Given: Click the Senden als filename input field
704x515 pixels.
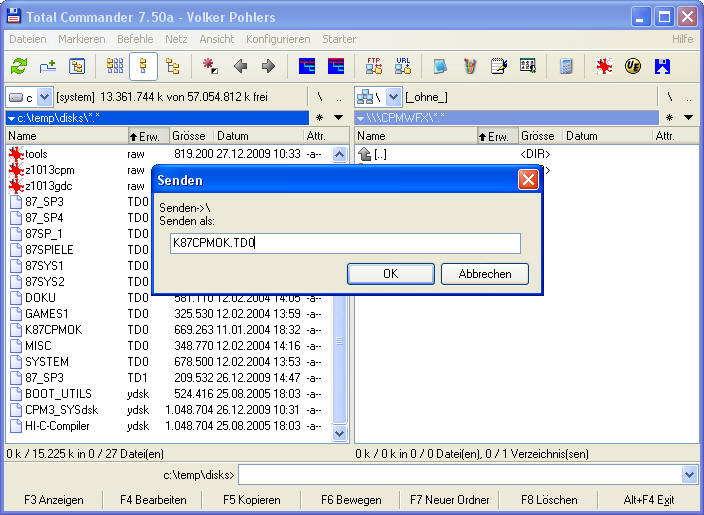Looking at the screenshot, I should (x=345, y=243).
